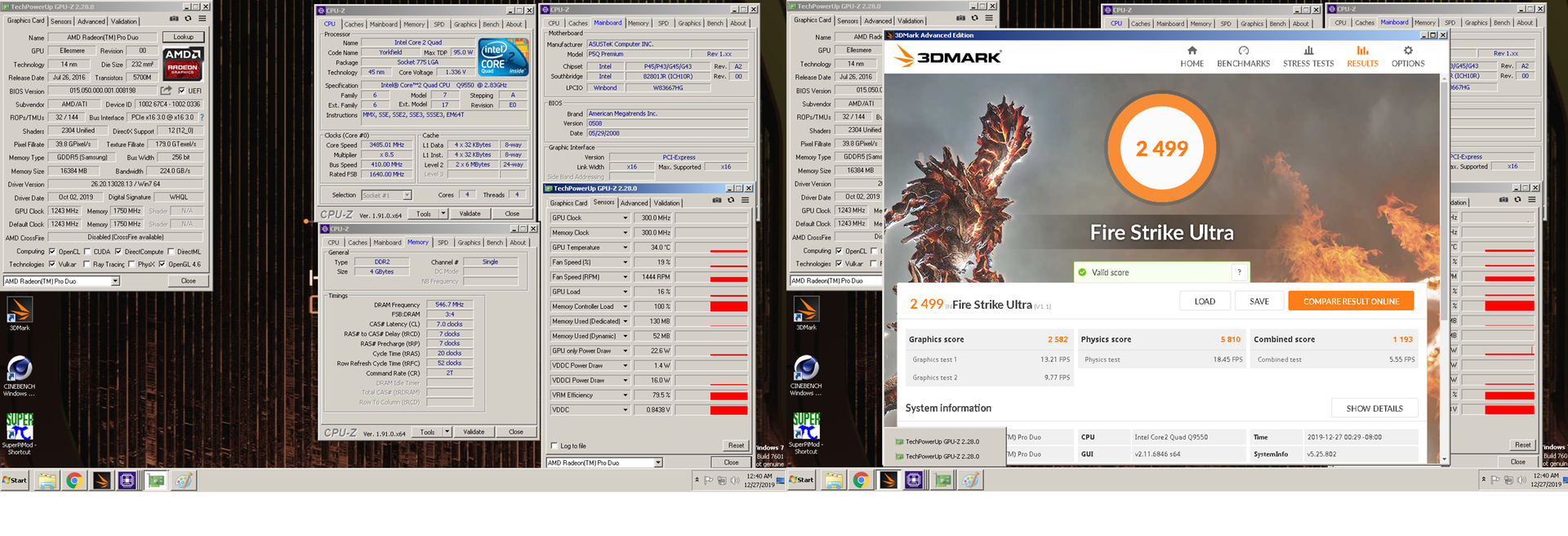
Task: Expand the Memory Controller Load sensor dropdown
Action: pos(626,306)
